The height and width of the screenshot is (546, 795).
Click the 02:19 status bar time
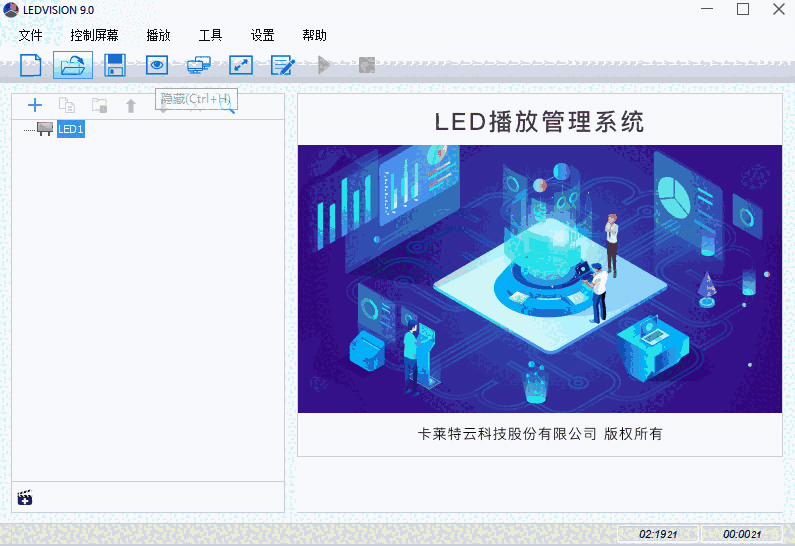658,534
